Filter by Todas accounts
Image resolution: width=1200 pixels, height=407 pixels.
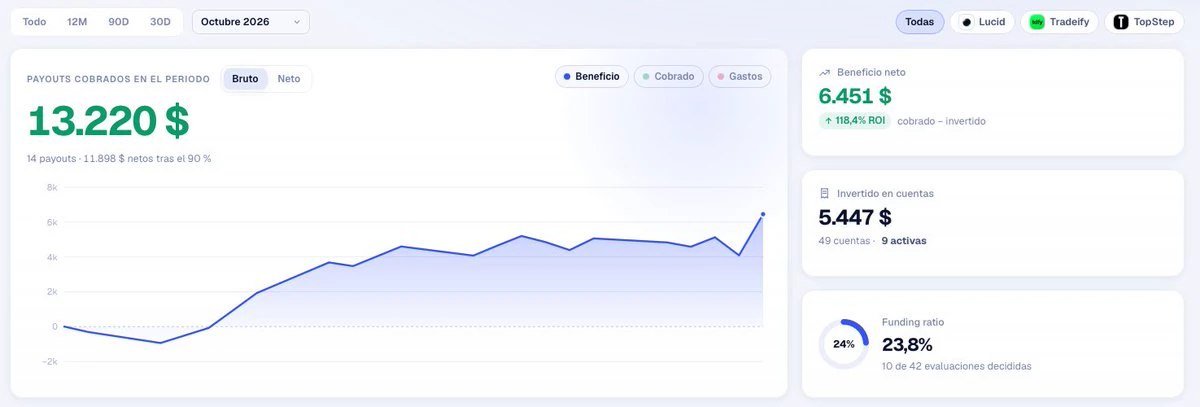tap(920, 22)
